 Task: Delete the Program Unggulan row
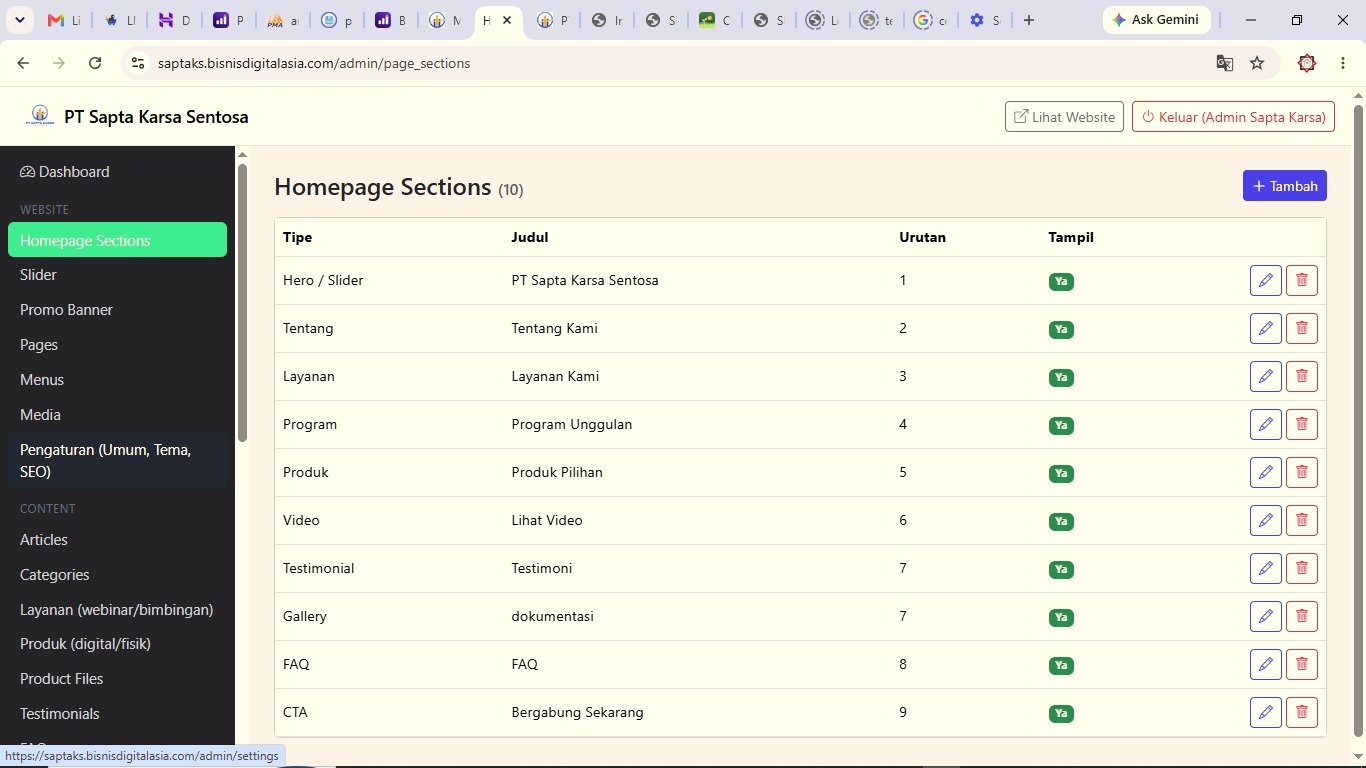[1301, 424]
